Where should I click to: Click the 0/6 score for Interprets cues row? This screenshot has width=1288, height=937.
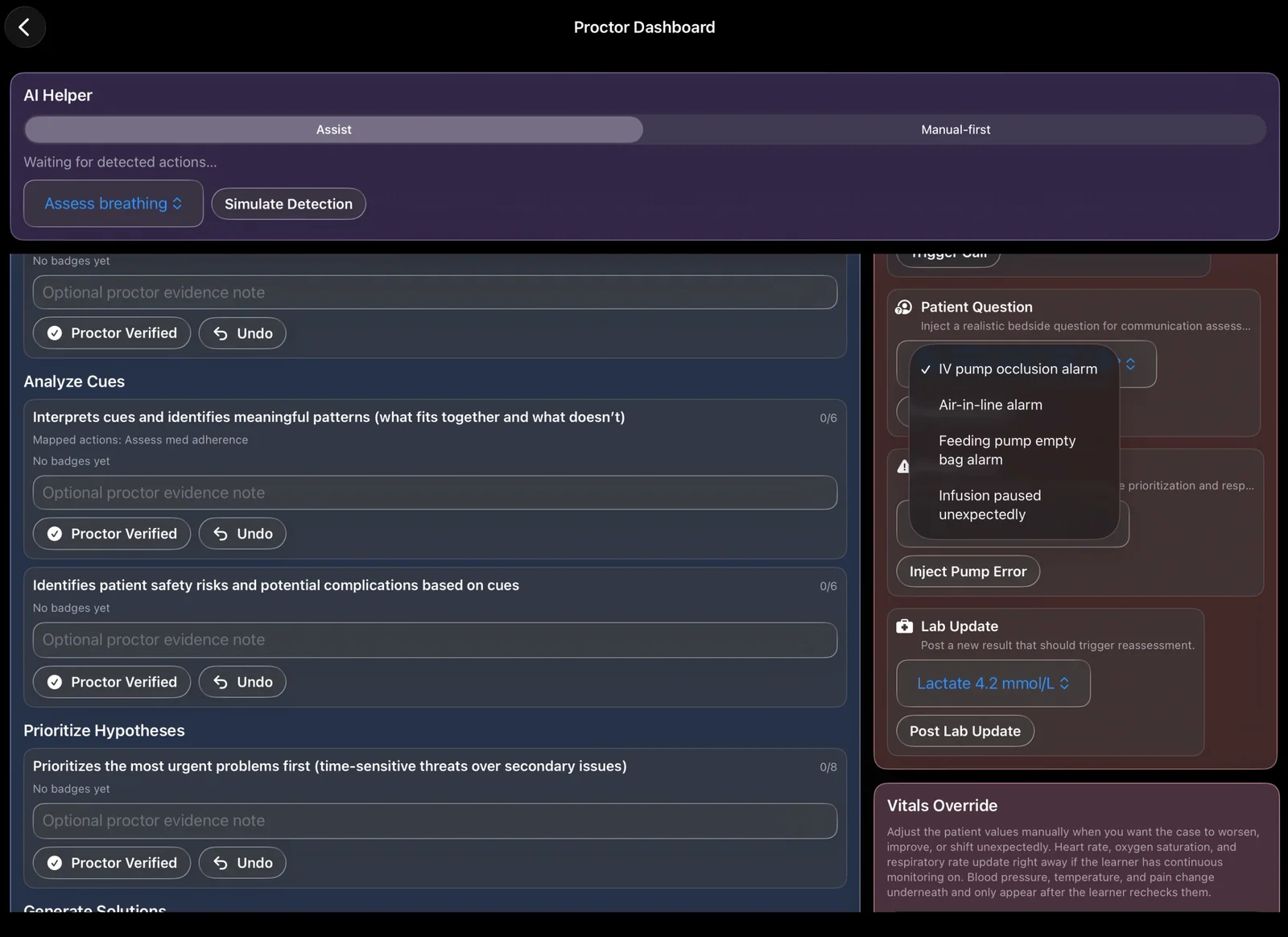[828, 418]
